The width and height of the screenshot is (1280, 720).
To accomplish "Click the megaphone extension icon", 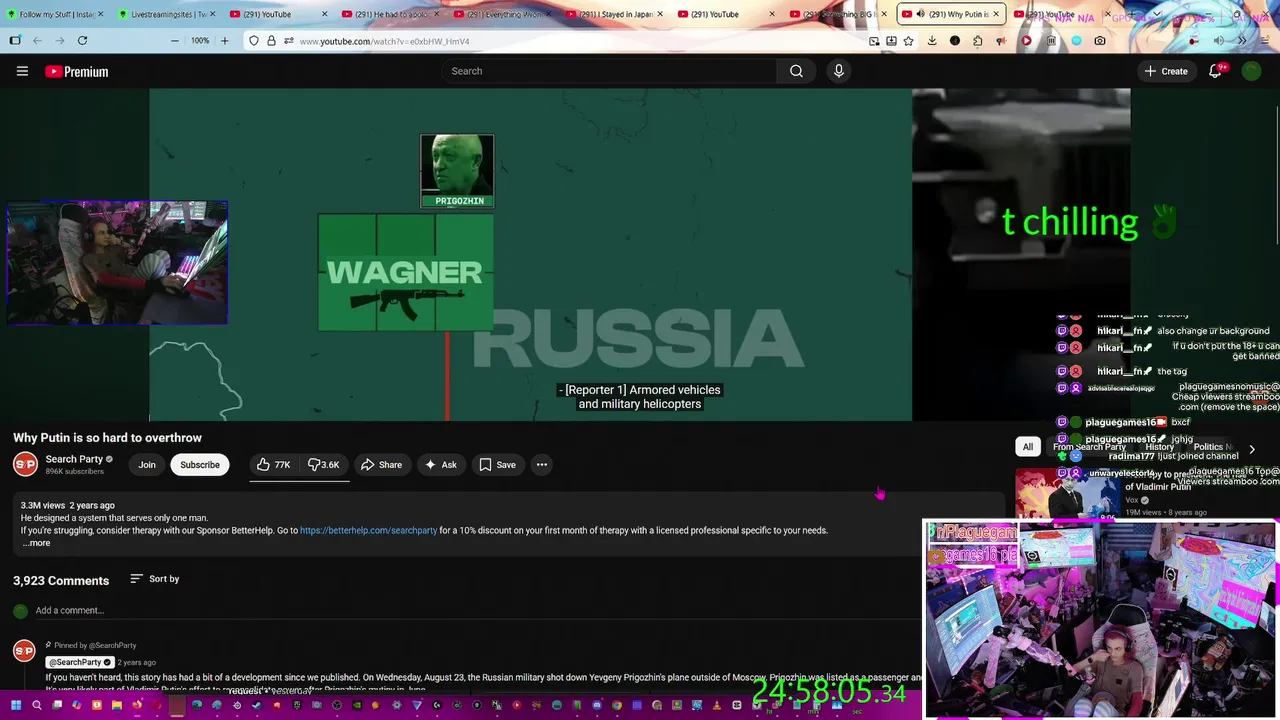I will point(1002,41).
